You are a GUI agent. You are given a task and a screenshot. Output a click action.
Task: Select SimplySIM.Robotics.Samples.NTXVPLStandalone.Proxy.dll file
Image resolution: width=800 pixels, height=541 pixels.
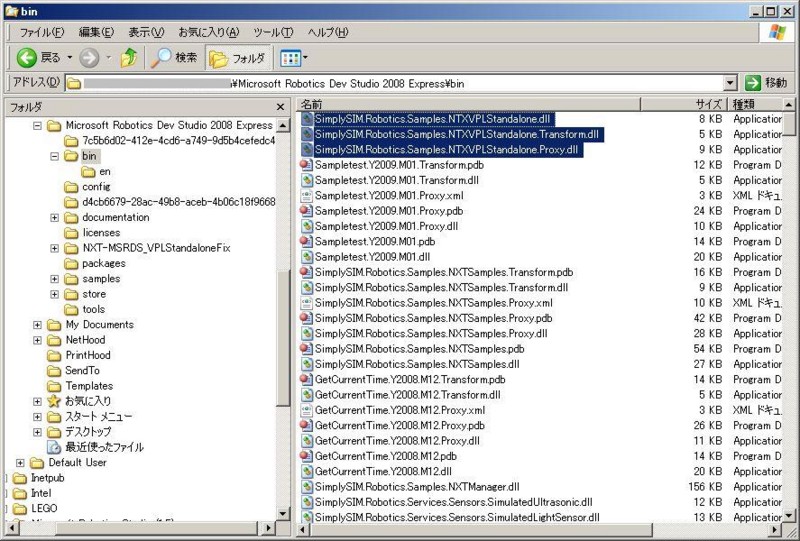coord(446,150)
